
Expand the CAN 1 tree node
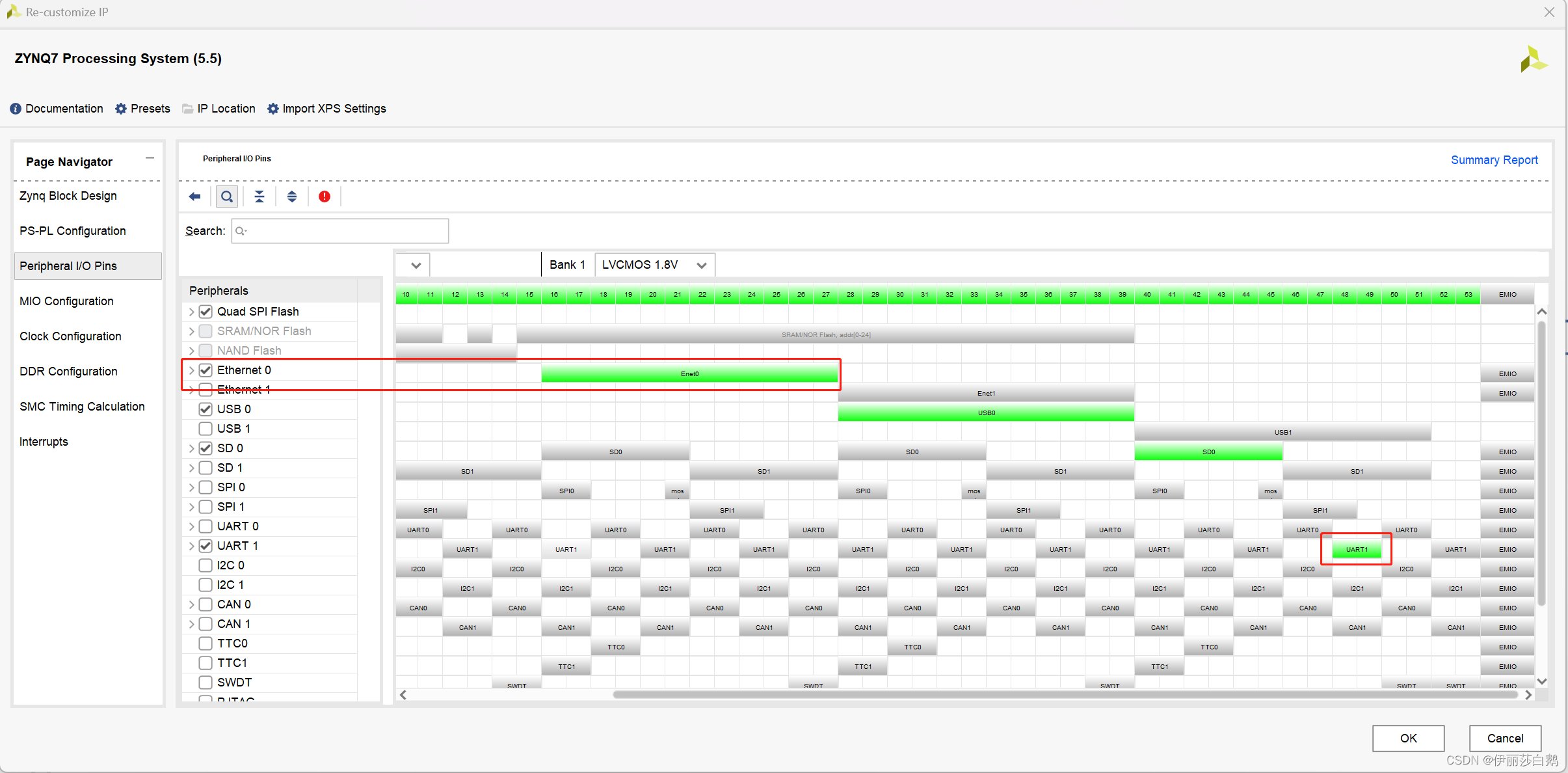(x=191, y=624)
